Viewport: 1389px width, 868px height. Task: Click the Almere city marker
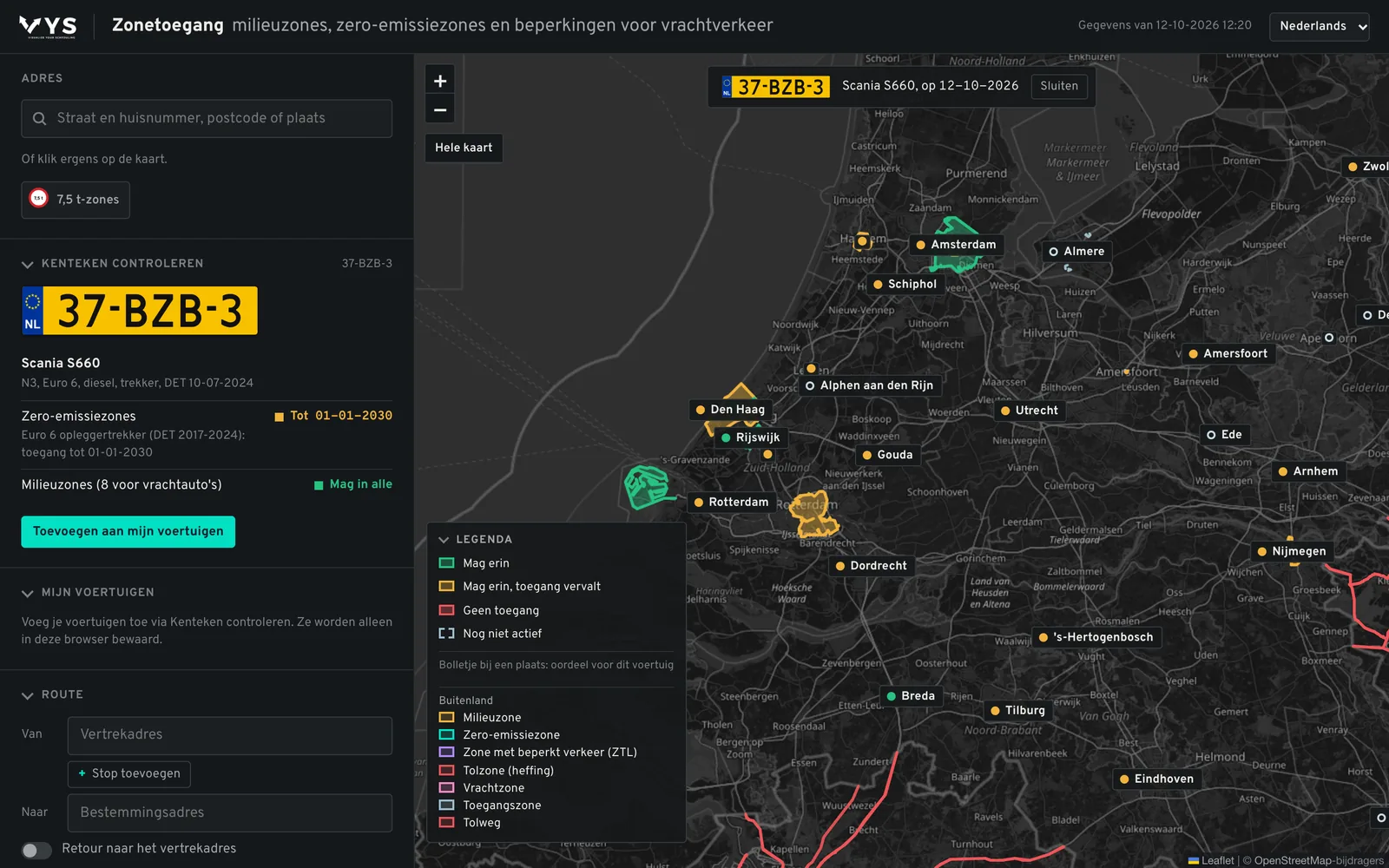click(1077, 252)
